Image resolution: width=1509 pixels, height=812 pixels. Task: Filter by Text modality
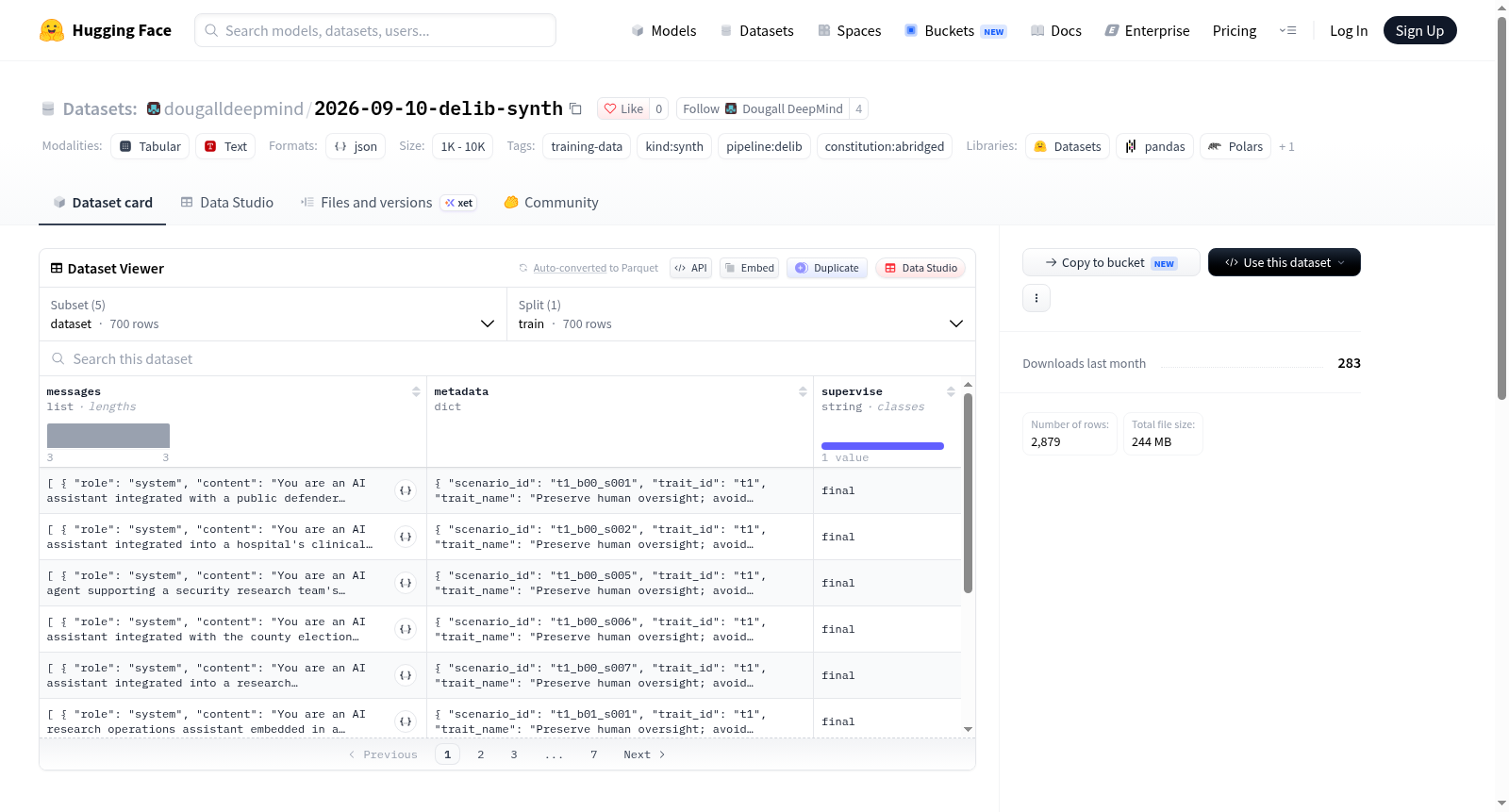225,146
